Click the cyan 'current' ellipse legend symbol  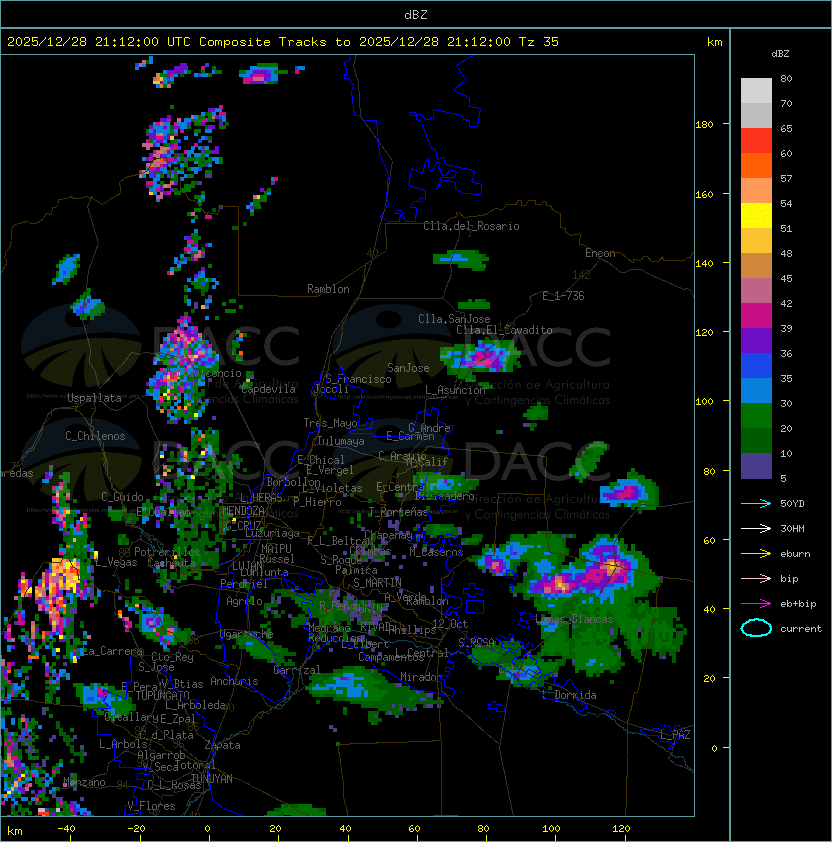(756, 628)
